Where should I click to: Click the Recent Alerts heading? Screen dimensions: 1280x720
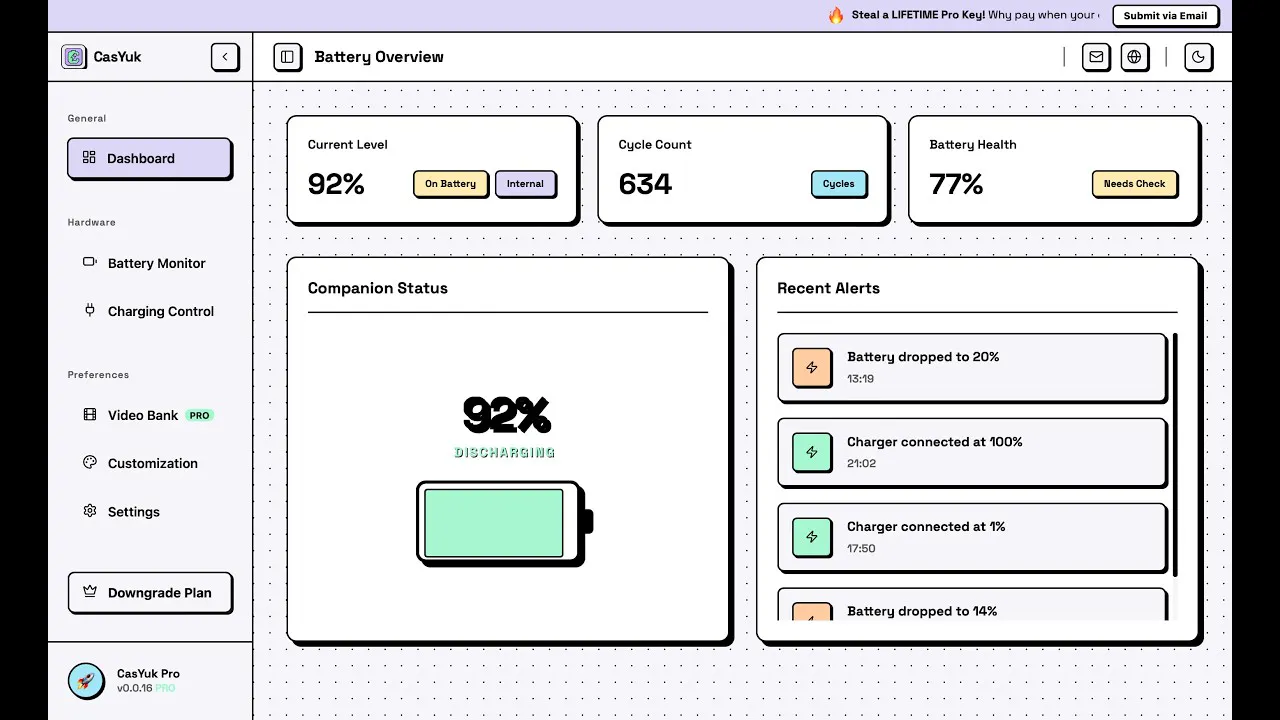[828, 288]
